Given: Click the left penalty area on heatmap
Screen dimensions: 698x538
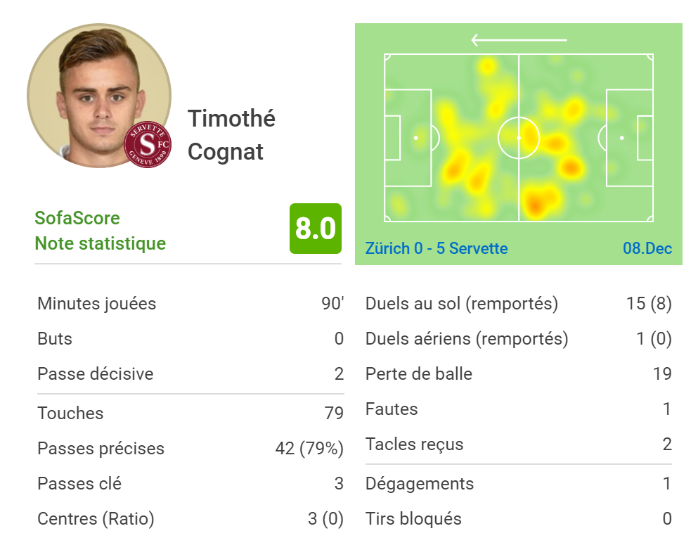Looking at the screenshot, I should (408, 138).
